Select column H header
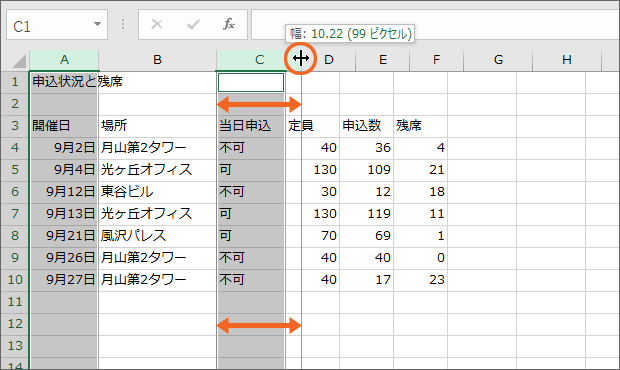Screen dimensions: 620x370 (x=567, y=60)
